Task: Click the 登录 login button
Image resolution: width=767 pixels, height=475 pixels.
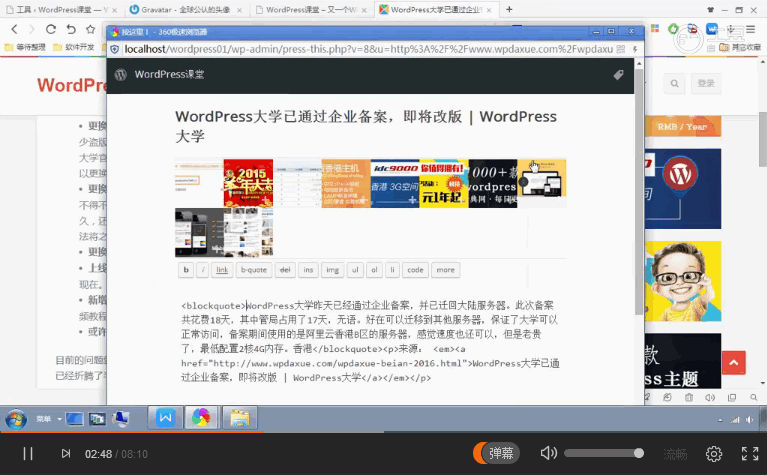Action: coord(706,84)
